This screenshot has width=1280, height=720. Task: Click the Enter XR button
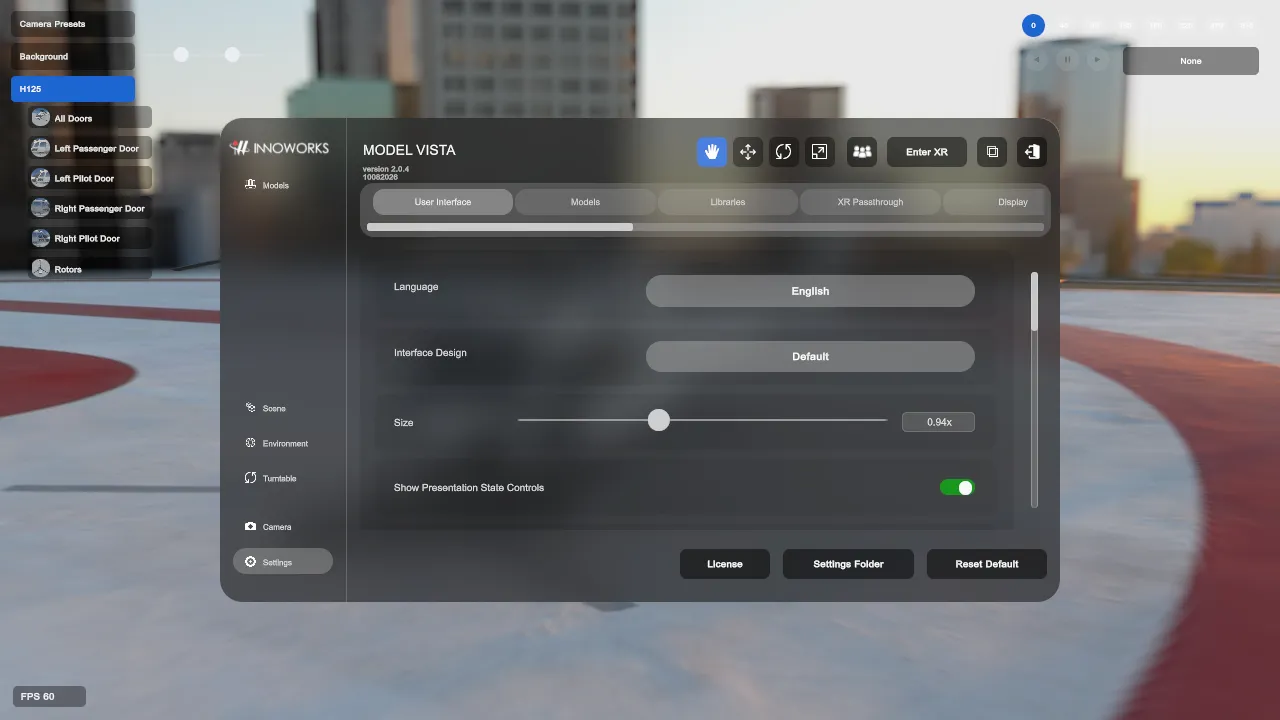pyautogui.click(x=927, y=152)
